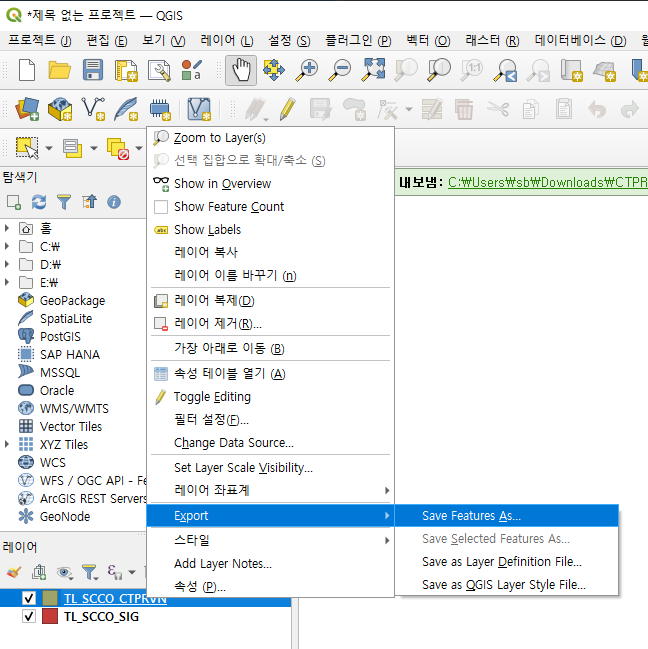
Task: Click TL_SCCO_CTPRVN olive color swatch
Action: coord(50,598)
